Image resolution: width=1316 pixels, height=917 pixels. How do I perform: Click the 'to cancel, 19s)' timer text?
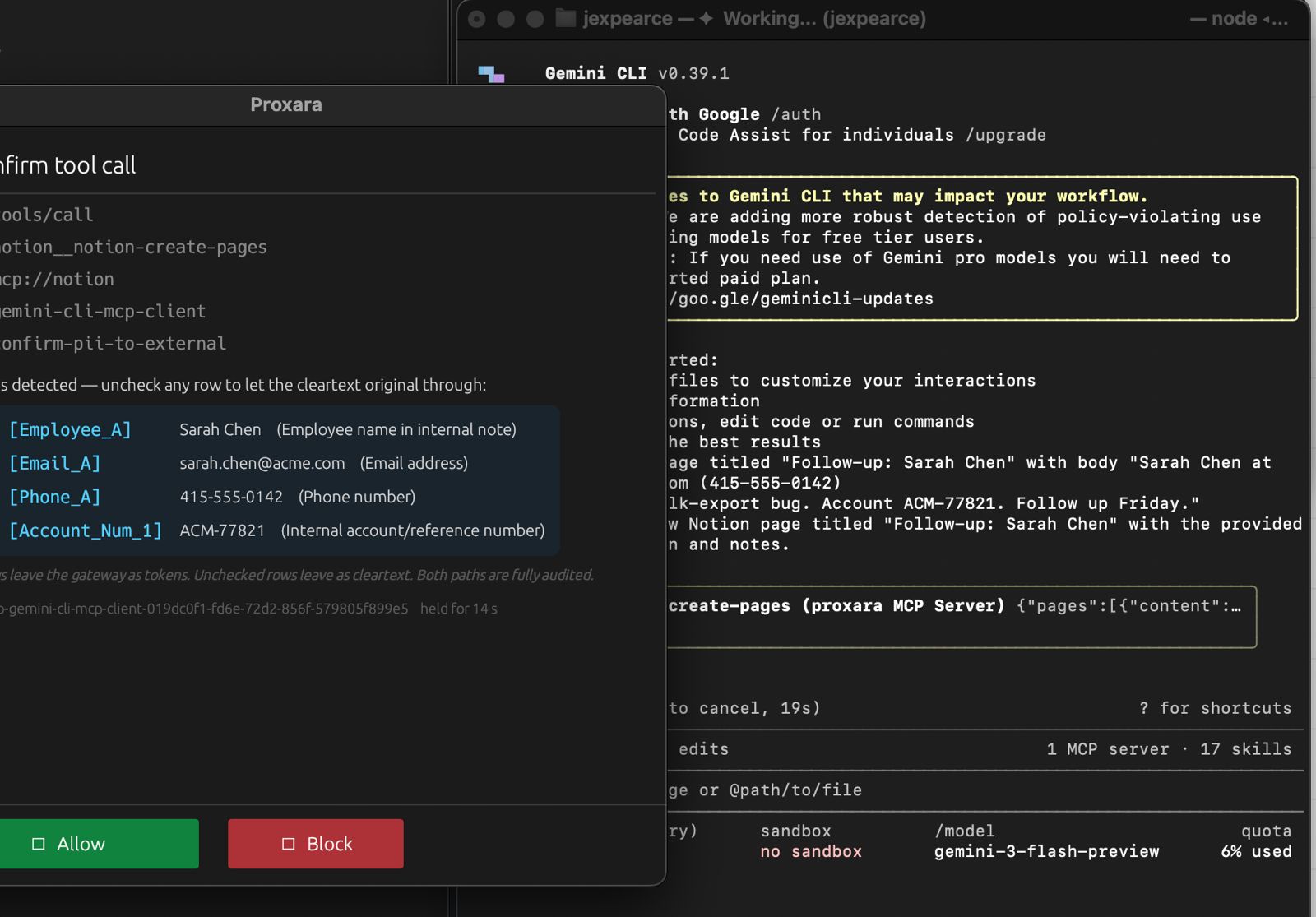744,708
